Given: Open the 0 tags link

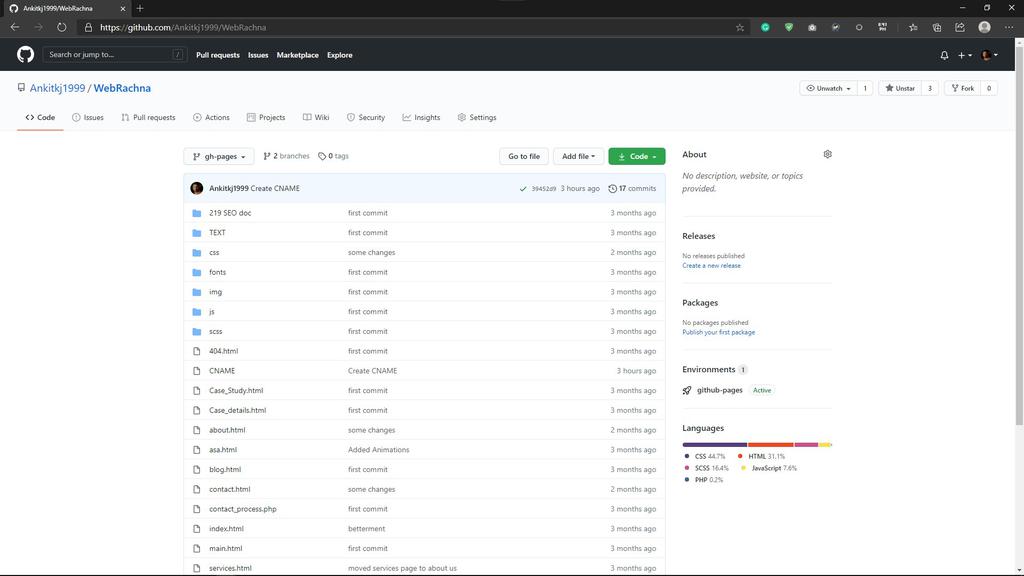Looking at the screenshot, I should [333, 156].
